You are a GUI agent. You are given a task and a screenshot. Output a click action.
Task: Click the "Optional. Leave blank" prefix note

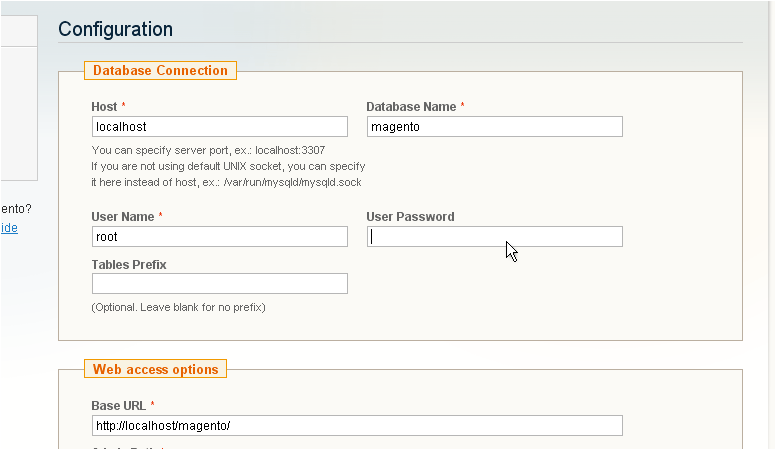[x=178, y=307]
